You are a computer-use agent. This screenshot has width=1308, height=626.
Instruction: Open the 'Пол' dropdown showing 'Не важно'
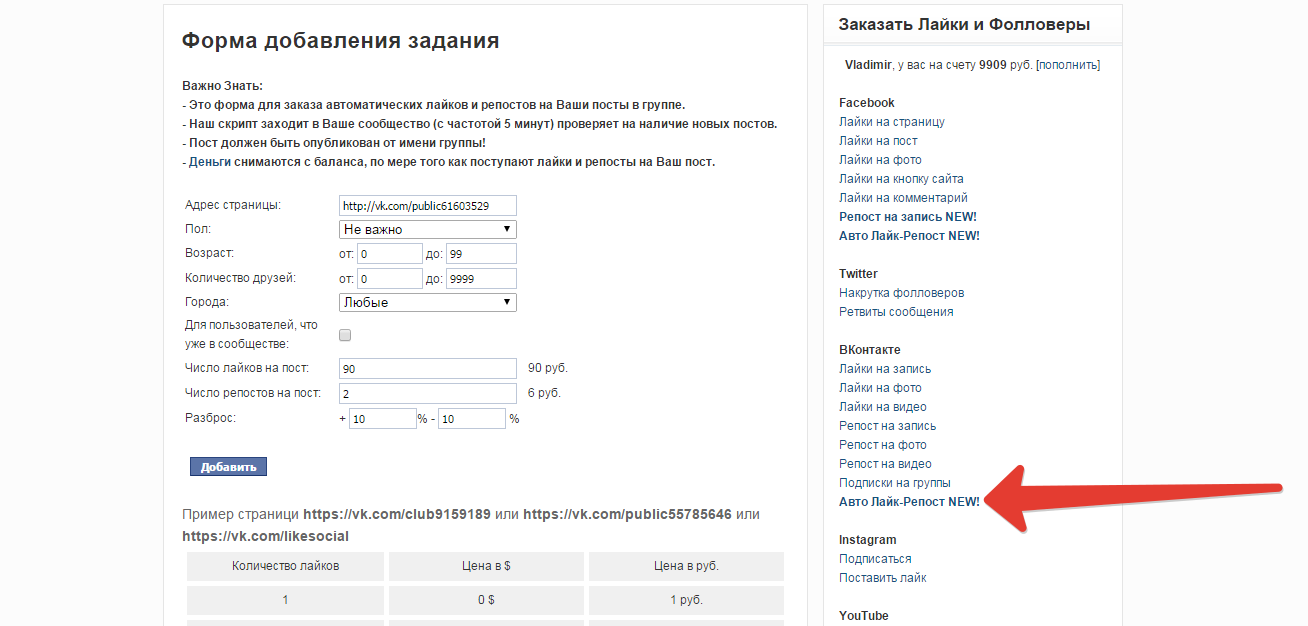(428, 229)
